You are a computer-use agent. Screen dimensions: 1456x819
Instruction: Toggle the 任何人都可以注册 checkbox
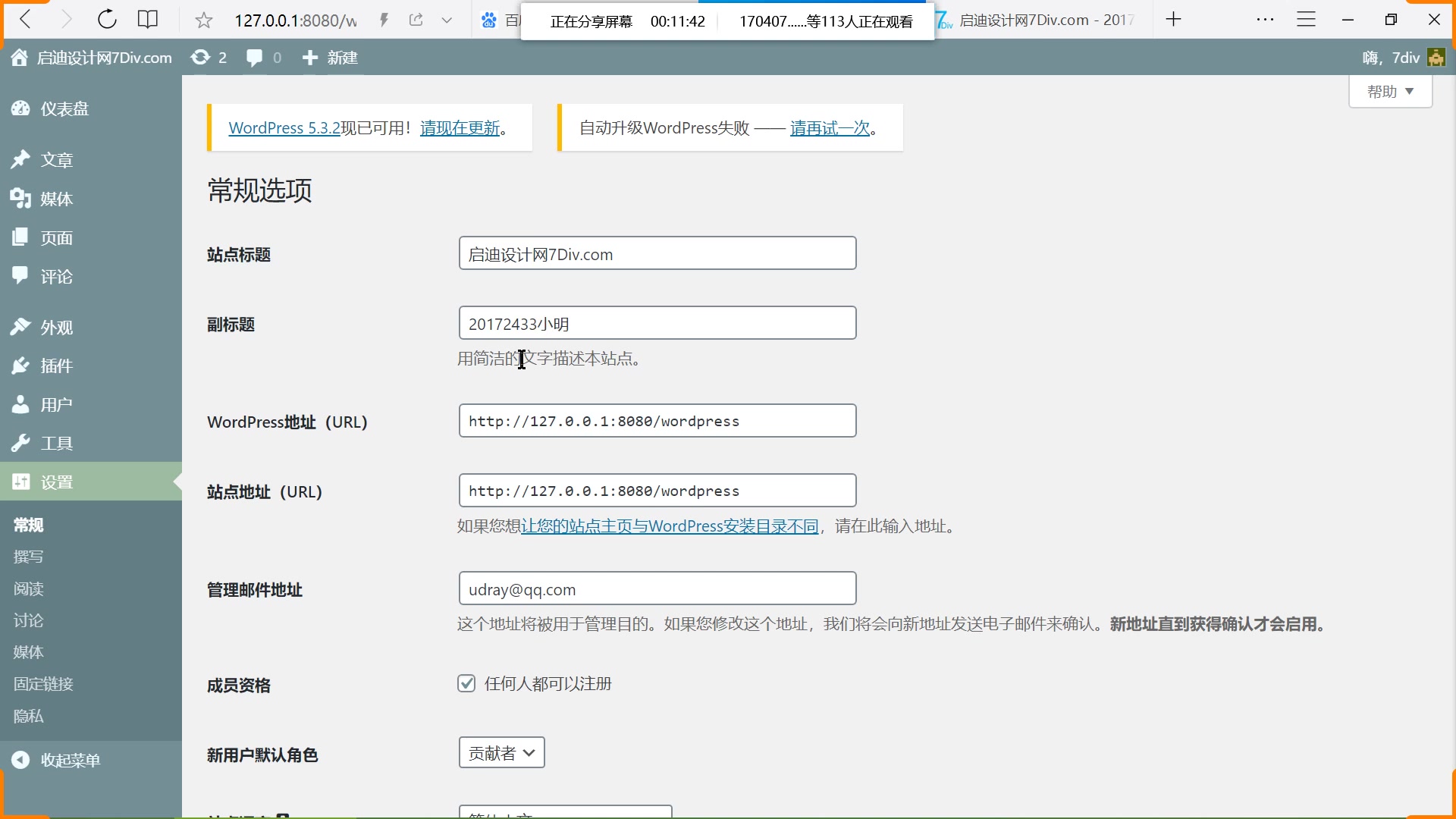click(466, 683)
